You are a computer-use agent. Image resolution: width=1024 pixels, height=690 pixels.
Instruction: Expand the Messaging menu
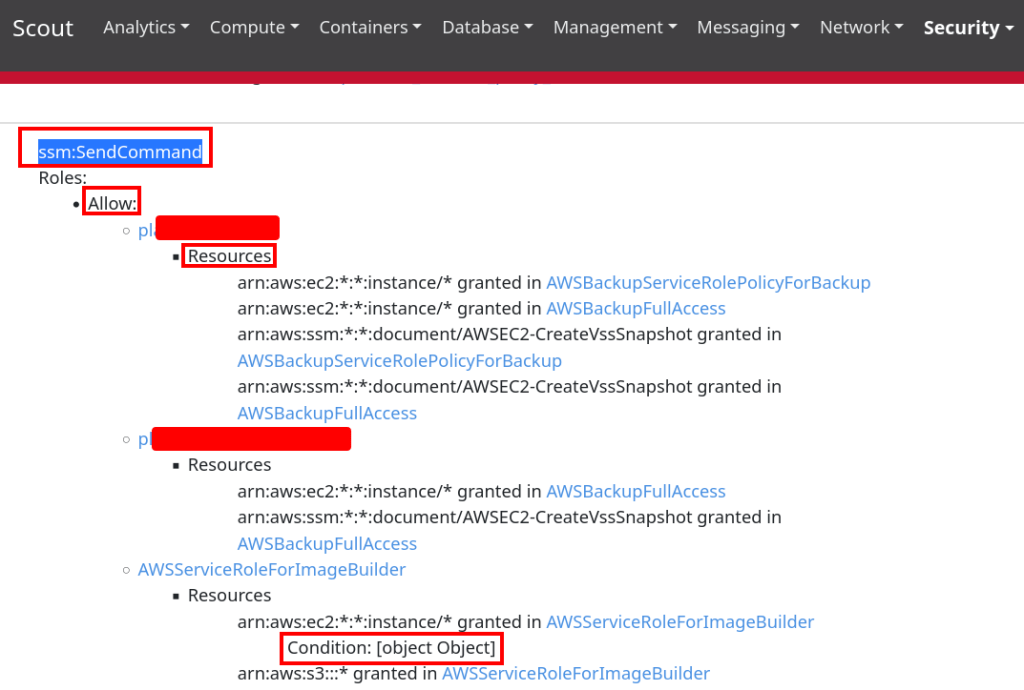point(748,28)
